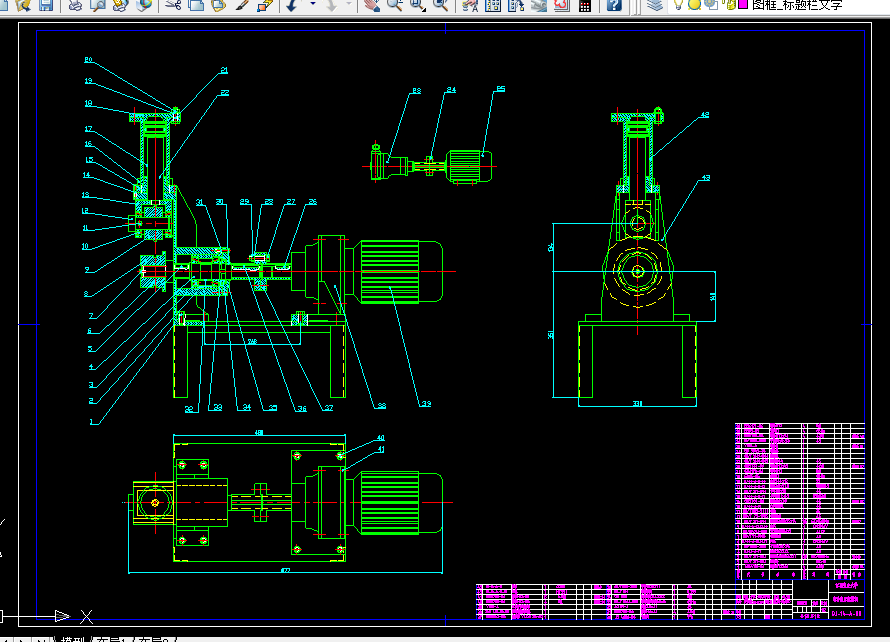Open Layer Properties Manager icon
890x642 pixels.
pos(654,5)
